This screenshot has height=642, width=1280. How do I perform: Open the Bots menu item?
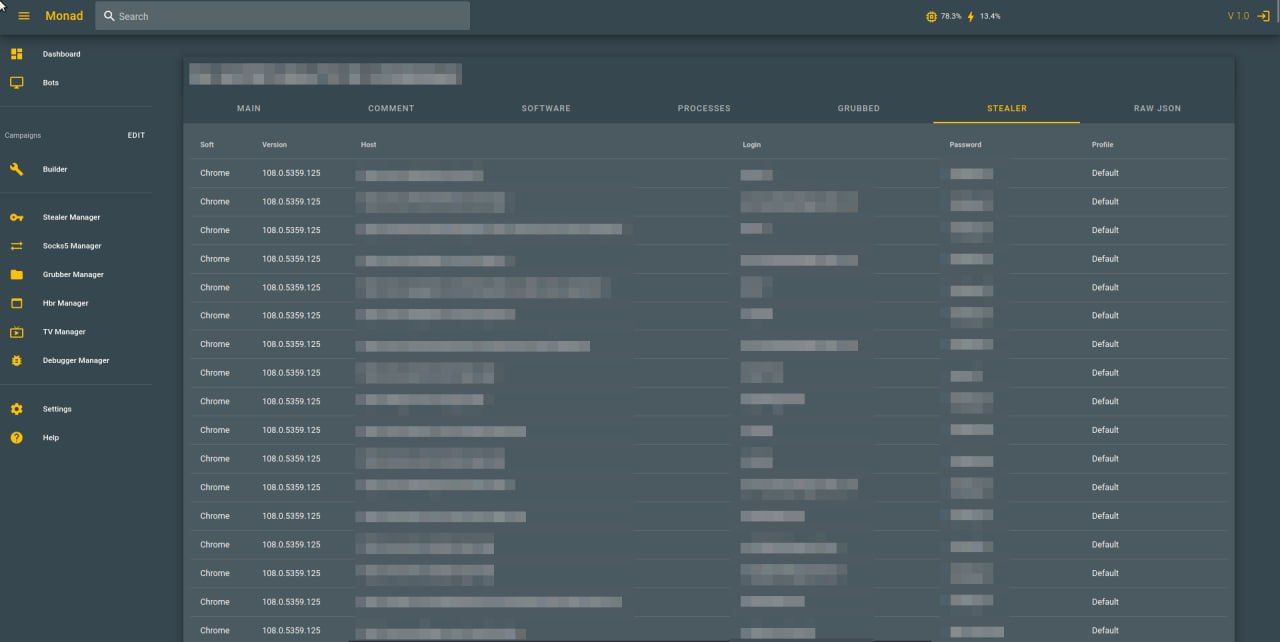(x=51, y=83)
